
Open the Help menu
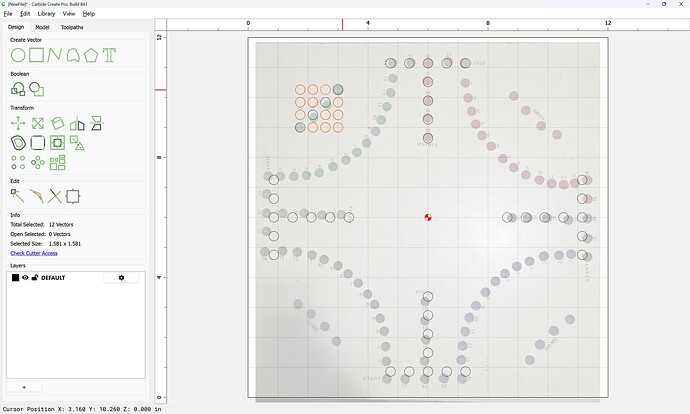pyautogui.click(x=89, y=14)
